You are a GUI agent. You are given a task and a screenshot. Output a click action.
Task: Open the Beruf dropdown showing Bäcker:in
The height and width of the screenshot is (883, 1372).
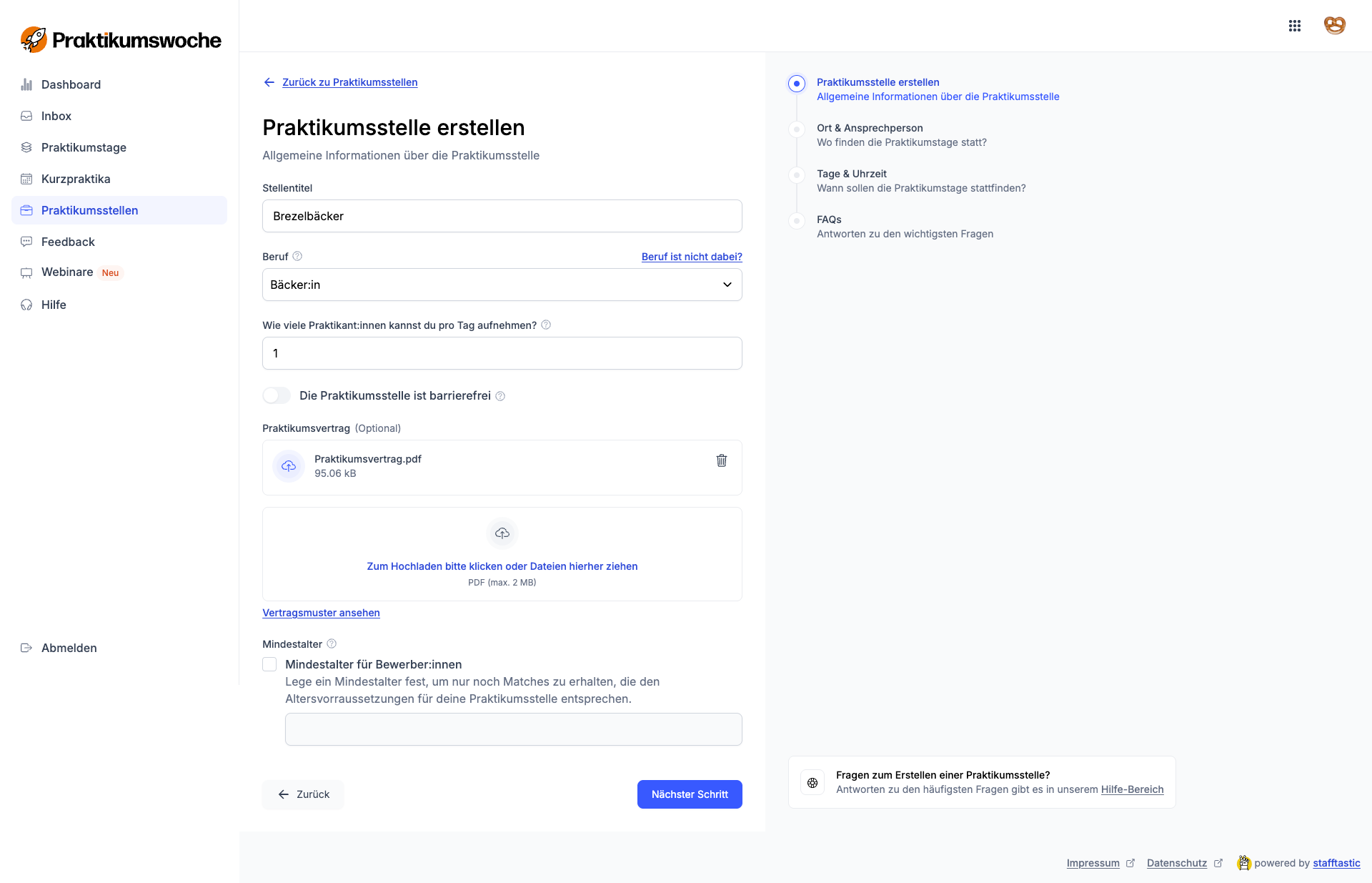pyautogui.click(x=502, y=285)
